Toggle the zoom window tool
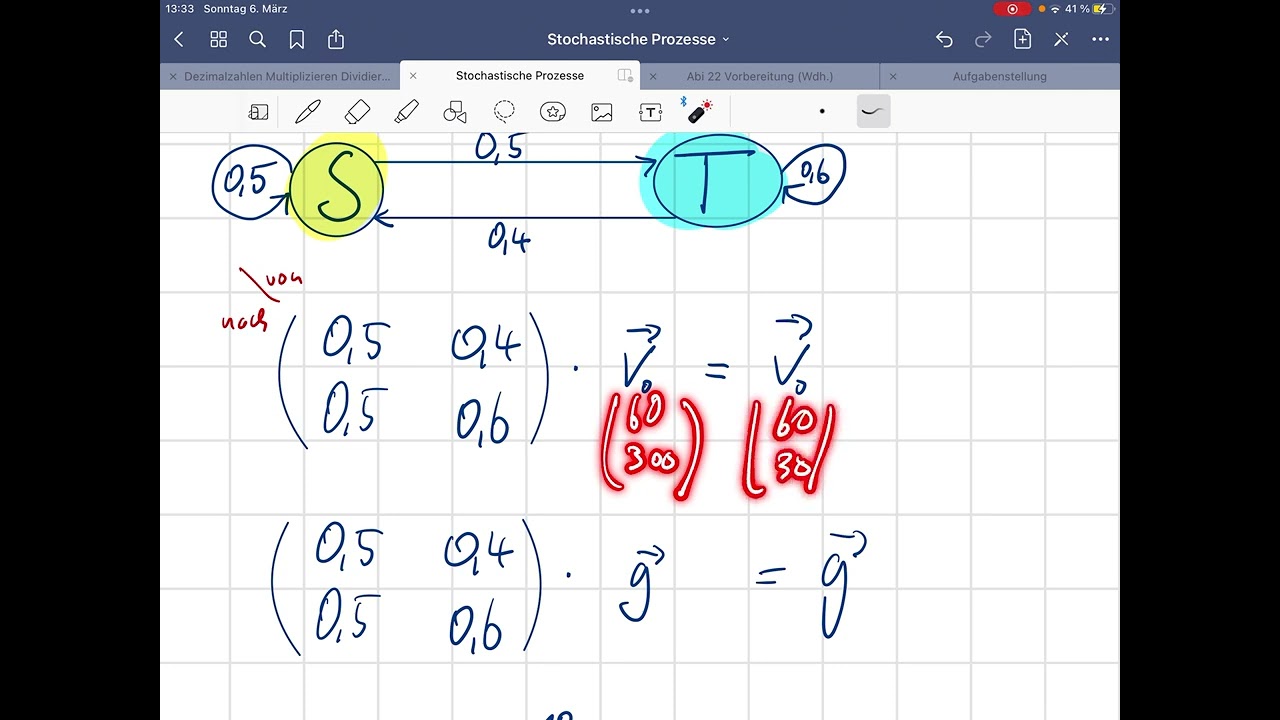Screen dimensions: 1280x720 pos(258,112)
